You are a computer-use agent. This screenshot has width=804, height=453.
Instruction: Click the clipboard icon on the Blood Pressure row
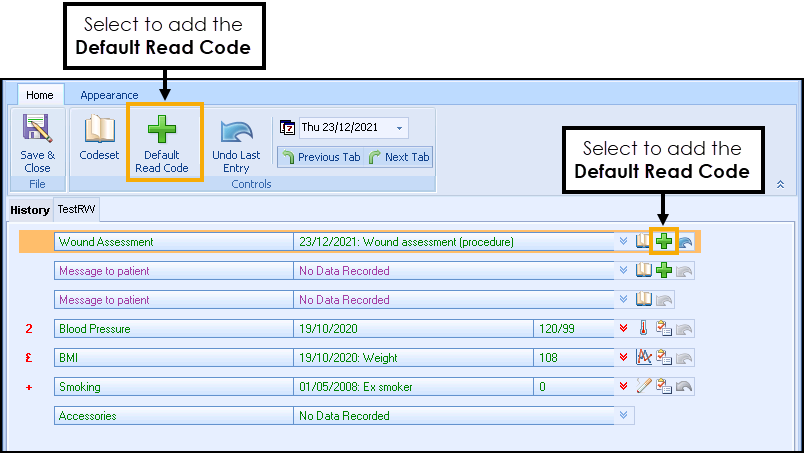pos(664,328)
